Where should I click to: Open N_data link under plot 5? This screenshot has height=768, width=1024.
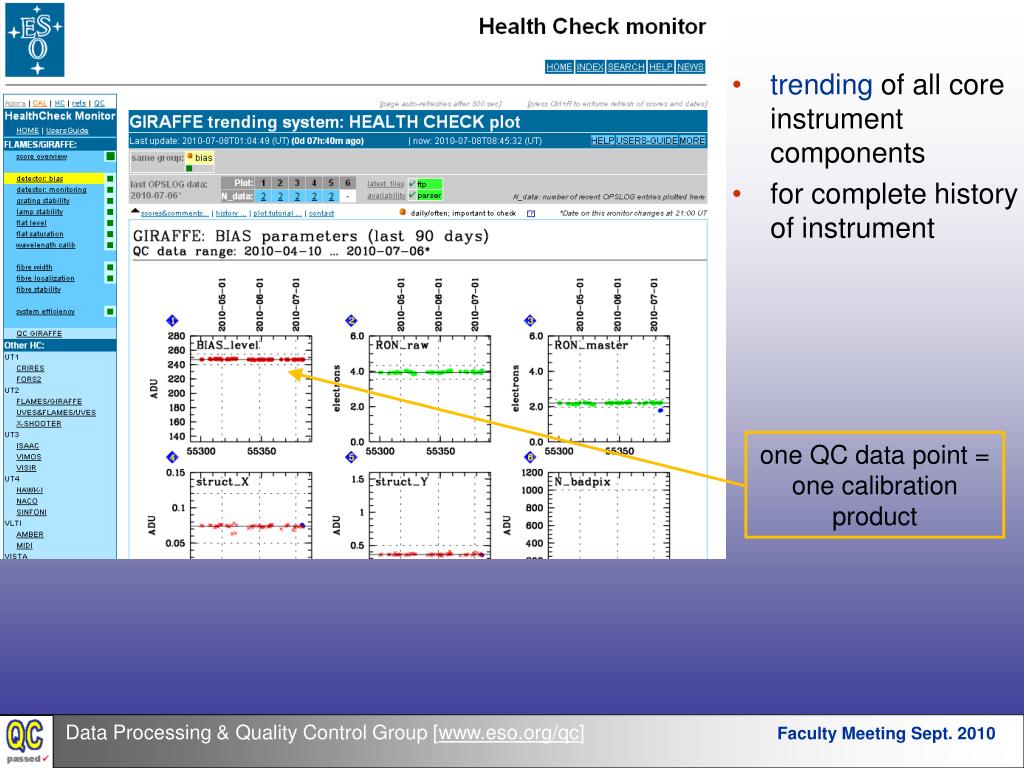pyautogui.click(x=330, y=197)
